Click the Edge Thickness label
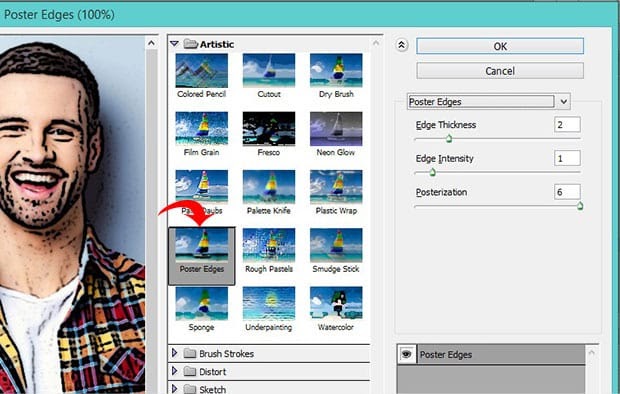 (x=446, y=125)
